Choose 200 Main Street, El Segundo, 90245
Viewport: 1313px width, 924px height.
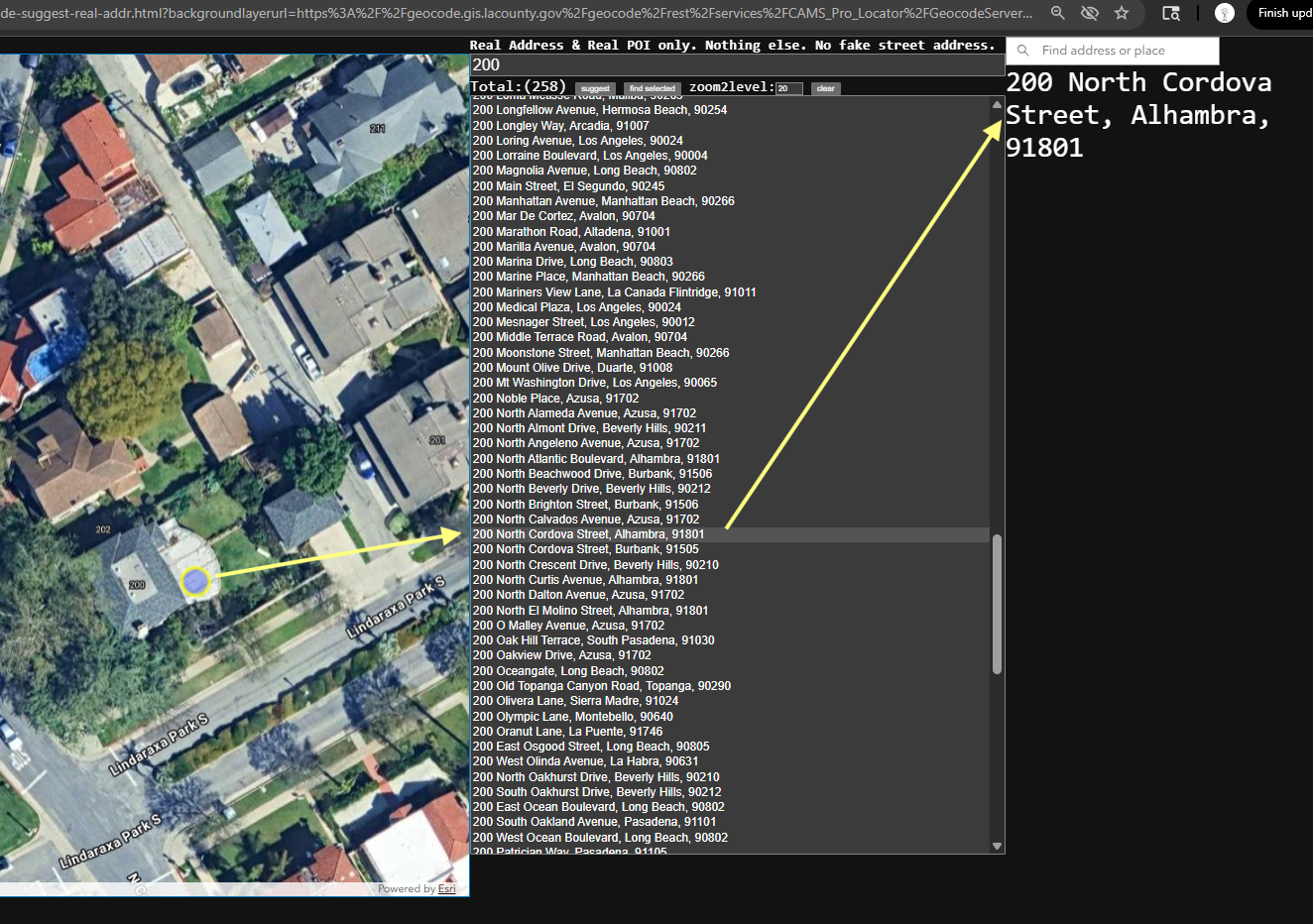[x=568, y=186]
